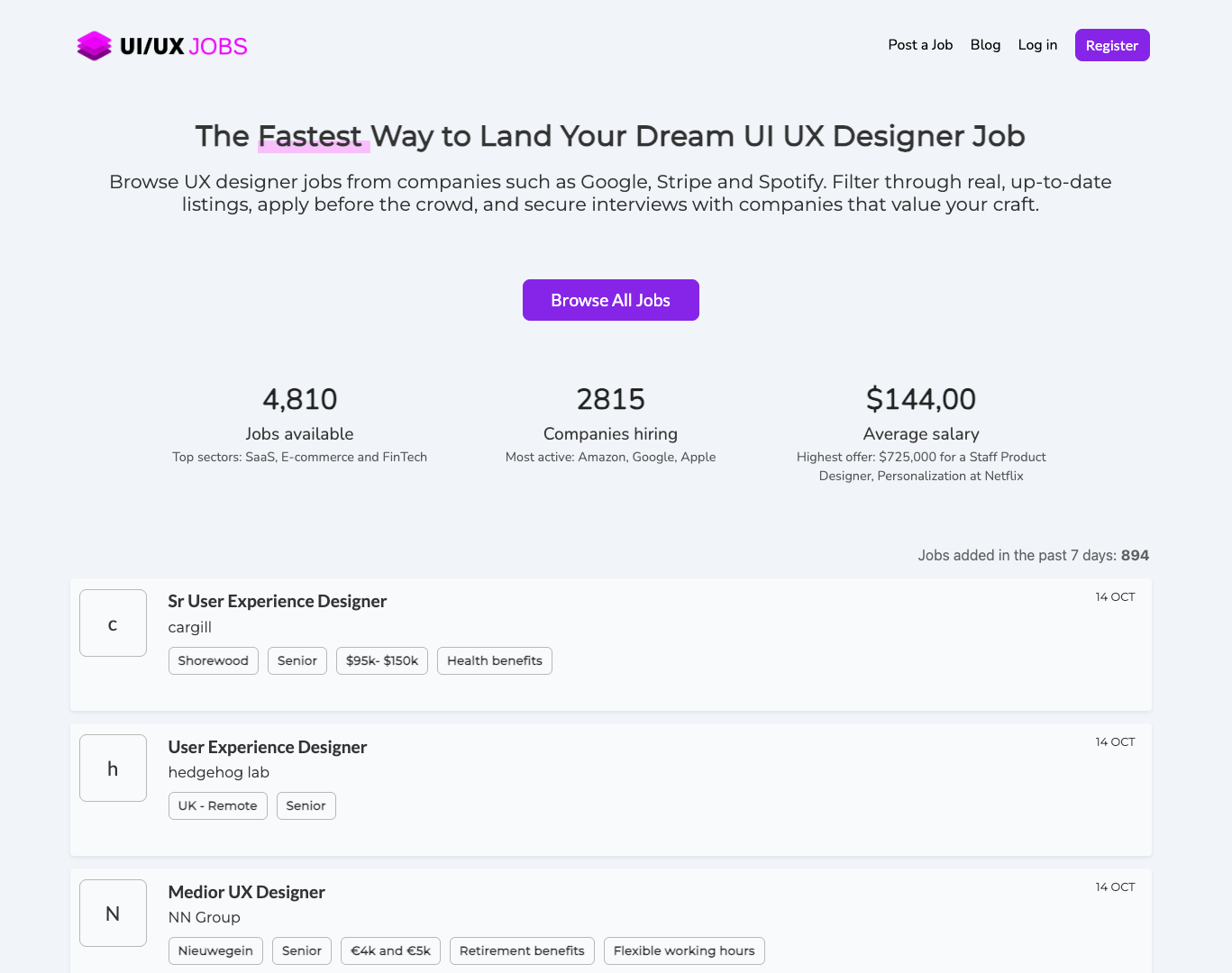The image size is (1232, 973).
Task: Click the $95k- $150k salary tag
Action: point(381,660)
